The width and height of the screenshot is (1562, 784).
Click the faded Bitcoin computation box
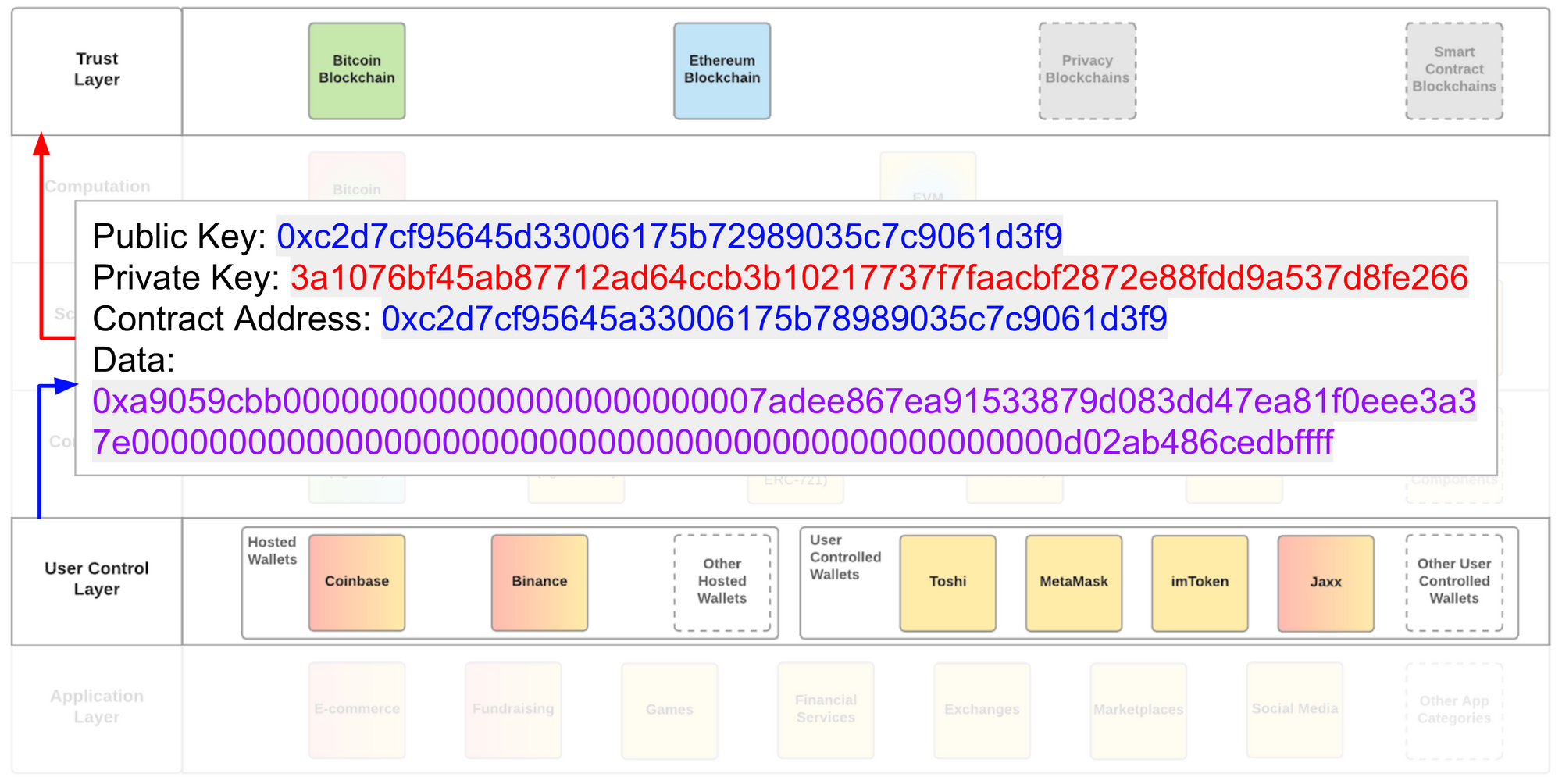[x=357, y=176]
